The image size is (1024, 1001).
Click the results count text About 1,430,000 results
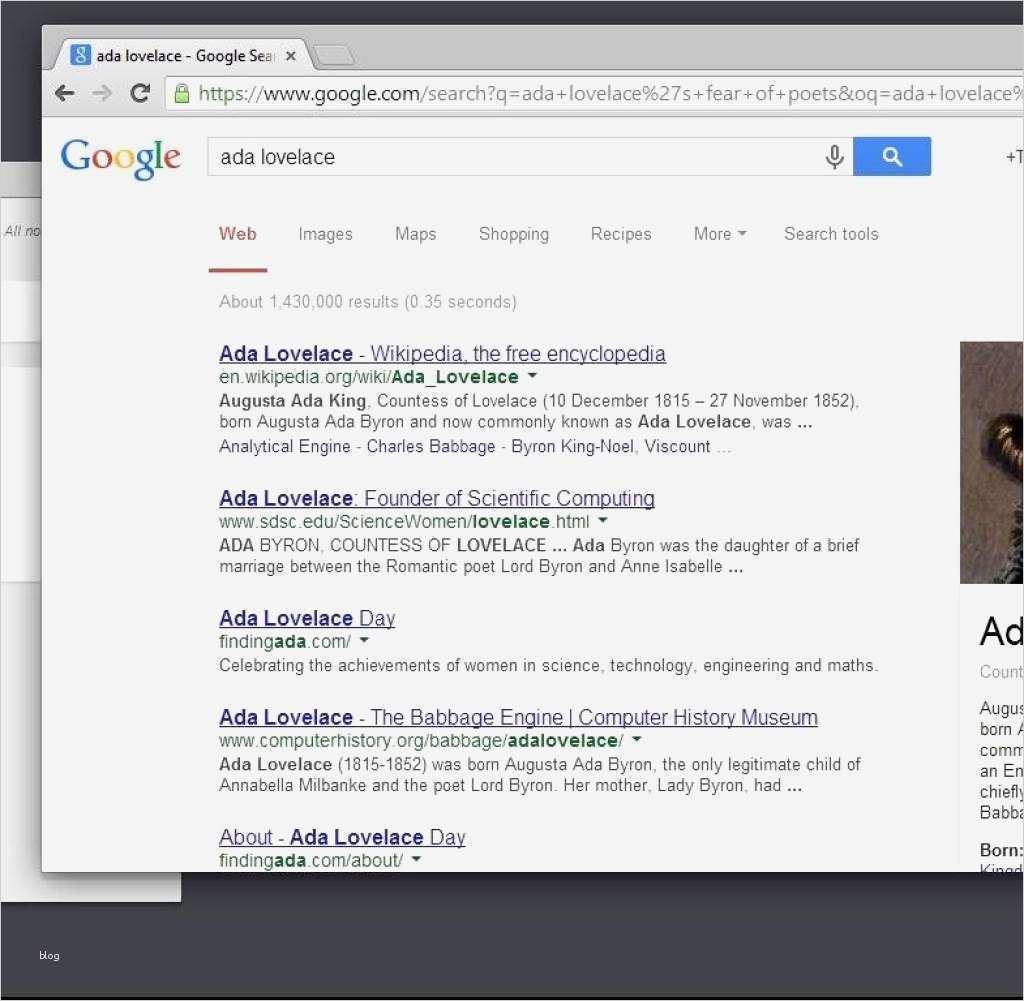click(368, 302)
